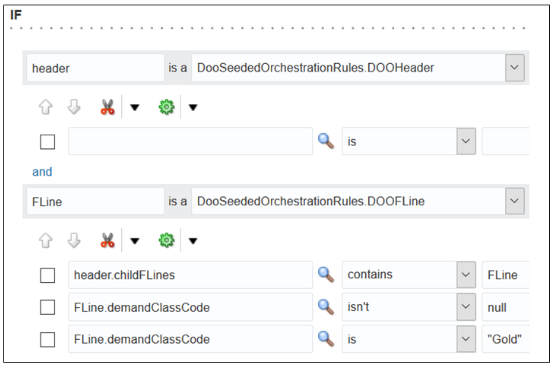Image resolution: width=554 pixels, height=365 pixels.
Task: Open the arrow menu beside the header scissors icon
Action: (x=135, y=107)
